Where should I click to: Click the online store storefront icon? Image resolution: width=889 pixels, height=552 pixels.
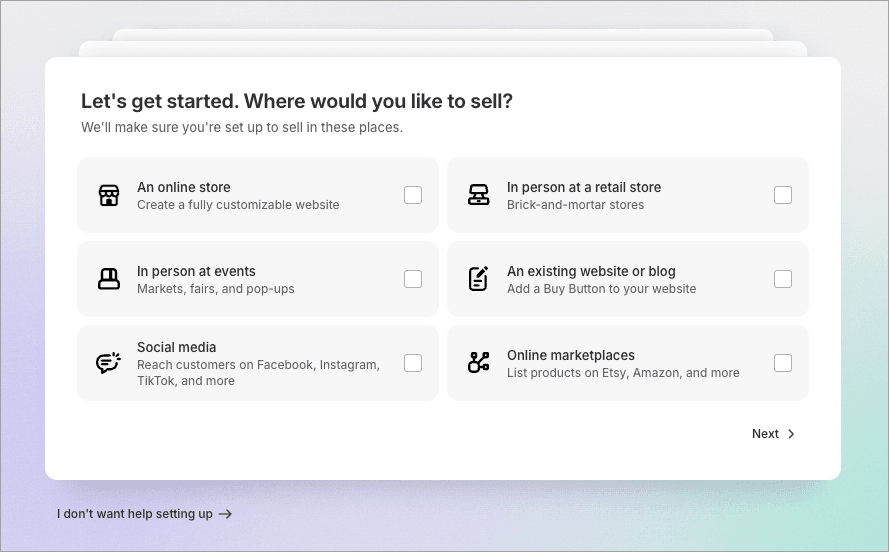click(109, 195)
